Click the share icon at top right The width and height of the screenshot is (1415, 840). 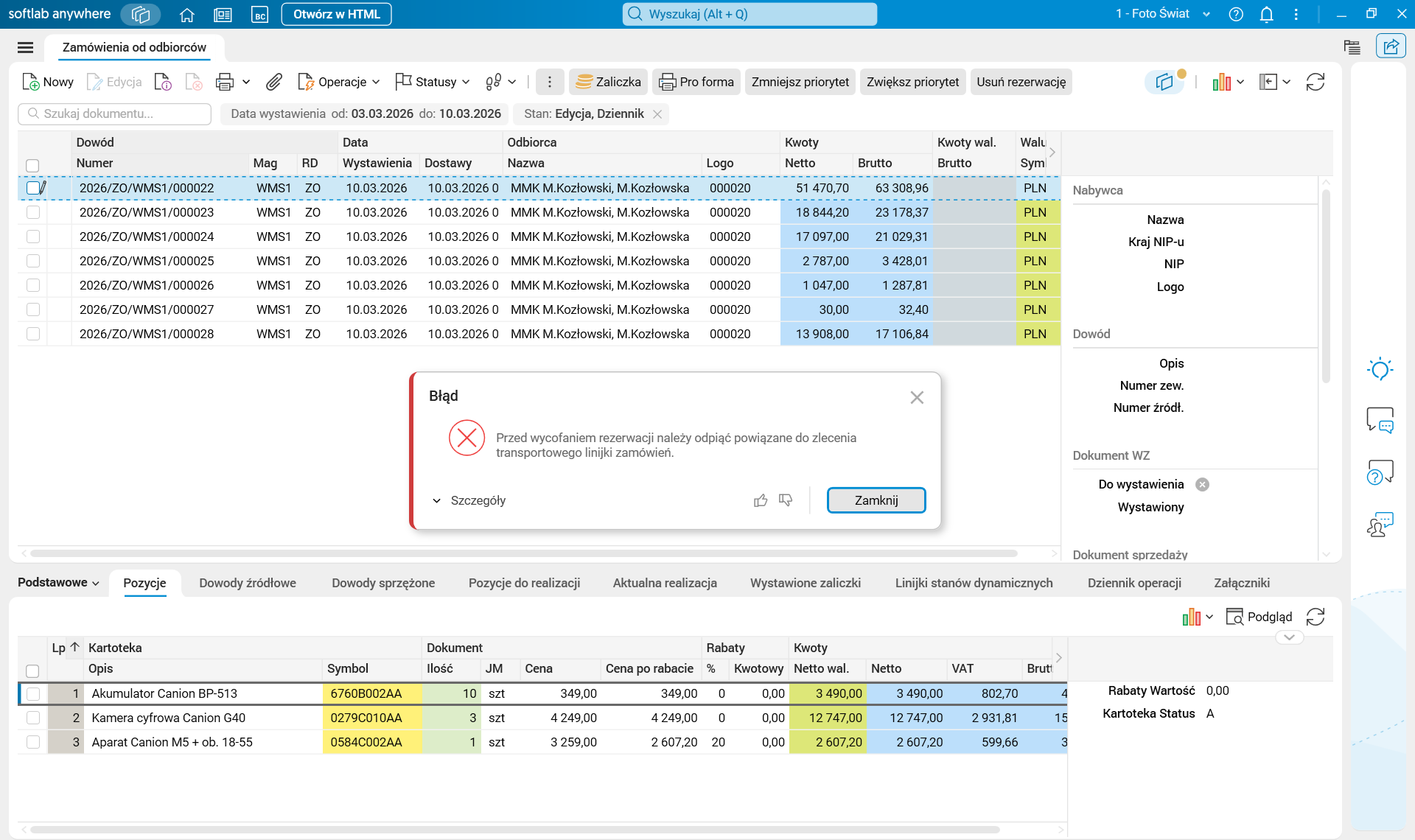[1391, 46]
